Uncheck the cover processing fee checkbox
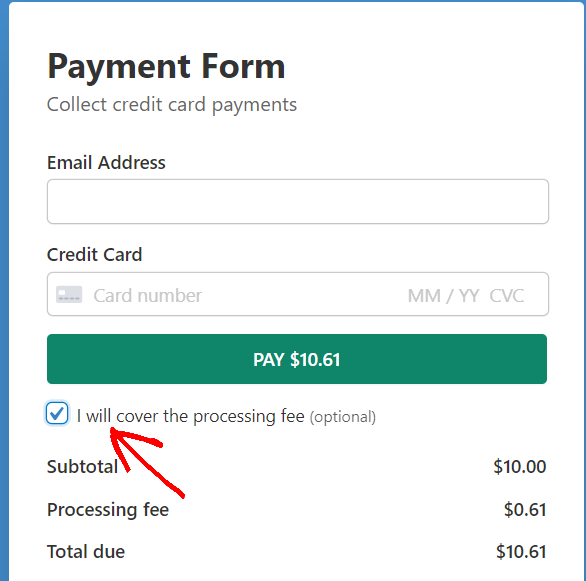The height and width of the screenshot is (581, 586). click(x=57, y=414)
